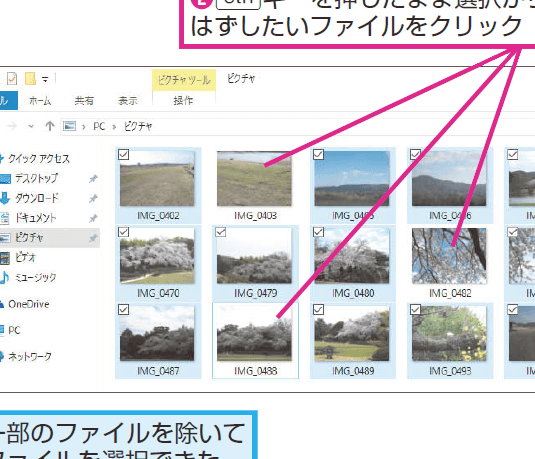The width and height of the screenshot is (535, 459).
Task: Click the IMG_0489 file name label
Action: [x=353, y=371]
